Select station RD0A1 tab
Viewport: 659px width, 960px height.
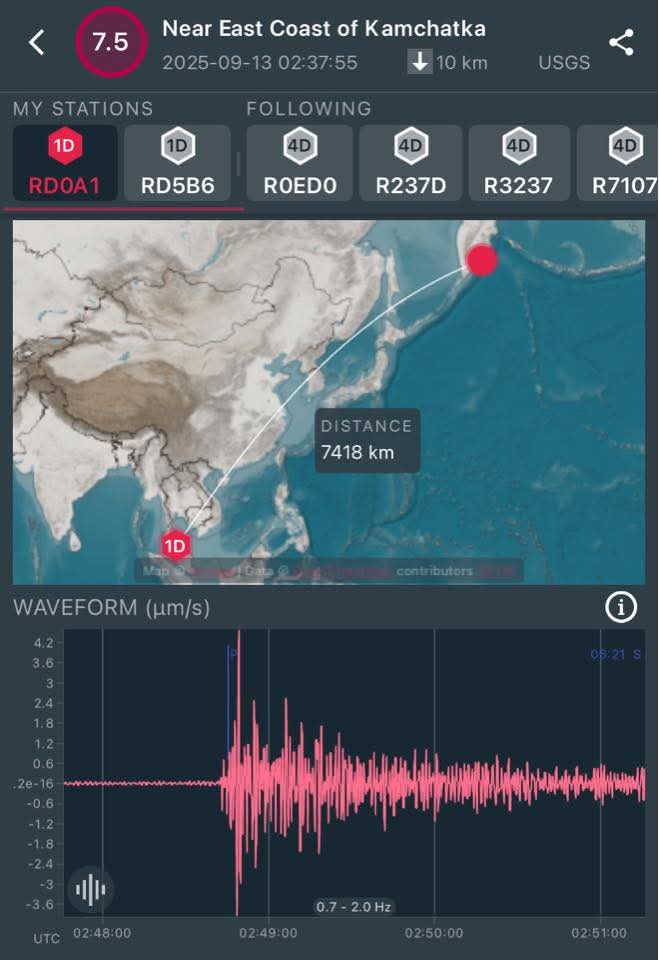[x=65, y=164]
